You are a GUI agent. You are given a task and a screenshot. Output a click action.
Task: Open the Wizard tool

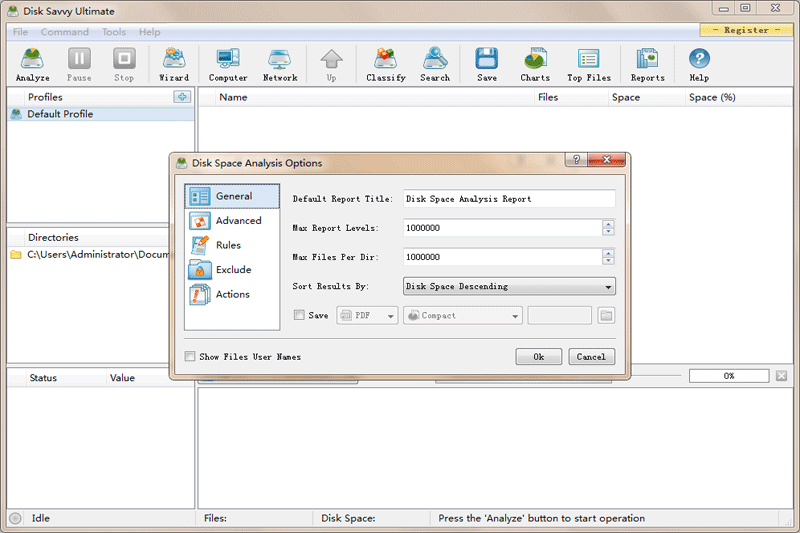pos(174,64)
